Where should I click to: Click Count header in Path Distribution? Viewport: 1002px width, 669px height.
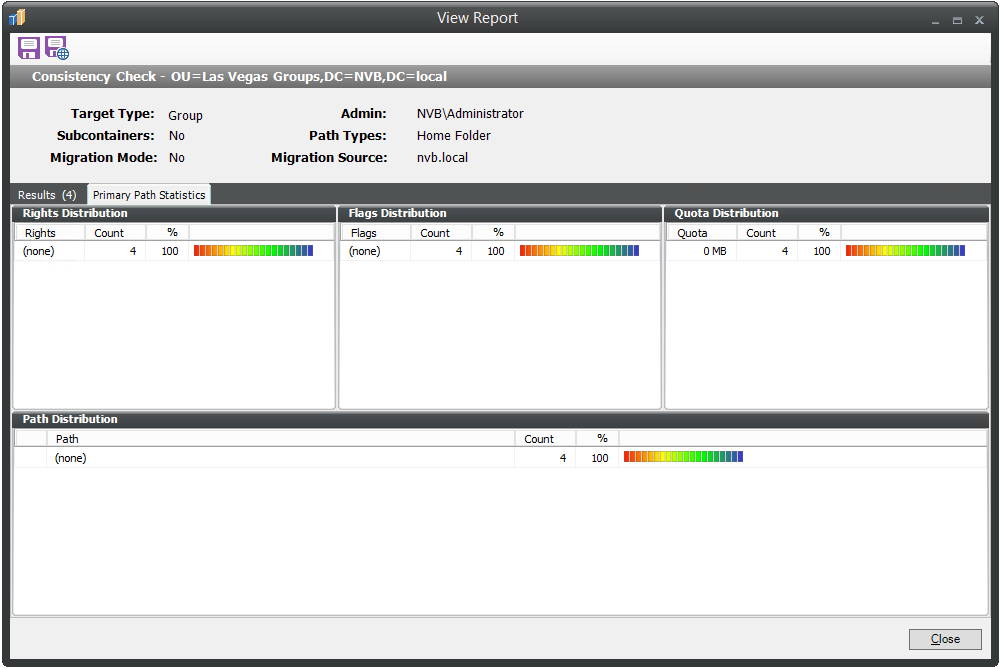tap(546, 438)
